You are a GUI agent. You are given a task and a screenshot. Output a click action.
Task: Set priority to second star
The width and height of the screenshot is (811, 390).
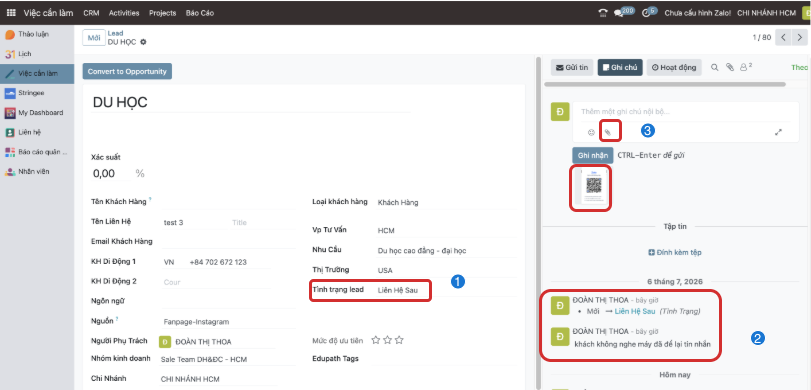[387, 340]
